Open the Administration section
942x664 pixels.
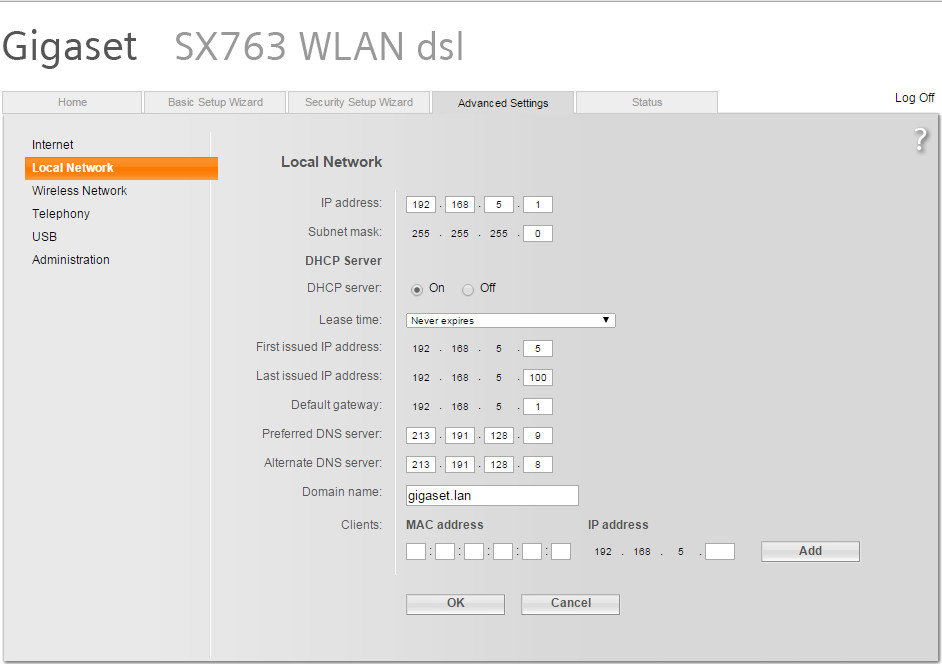point(71,260)
